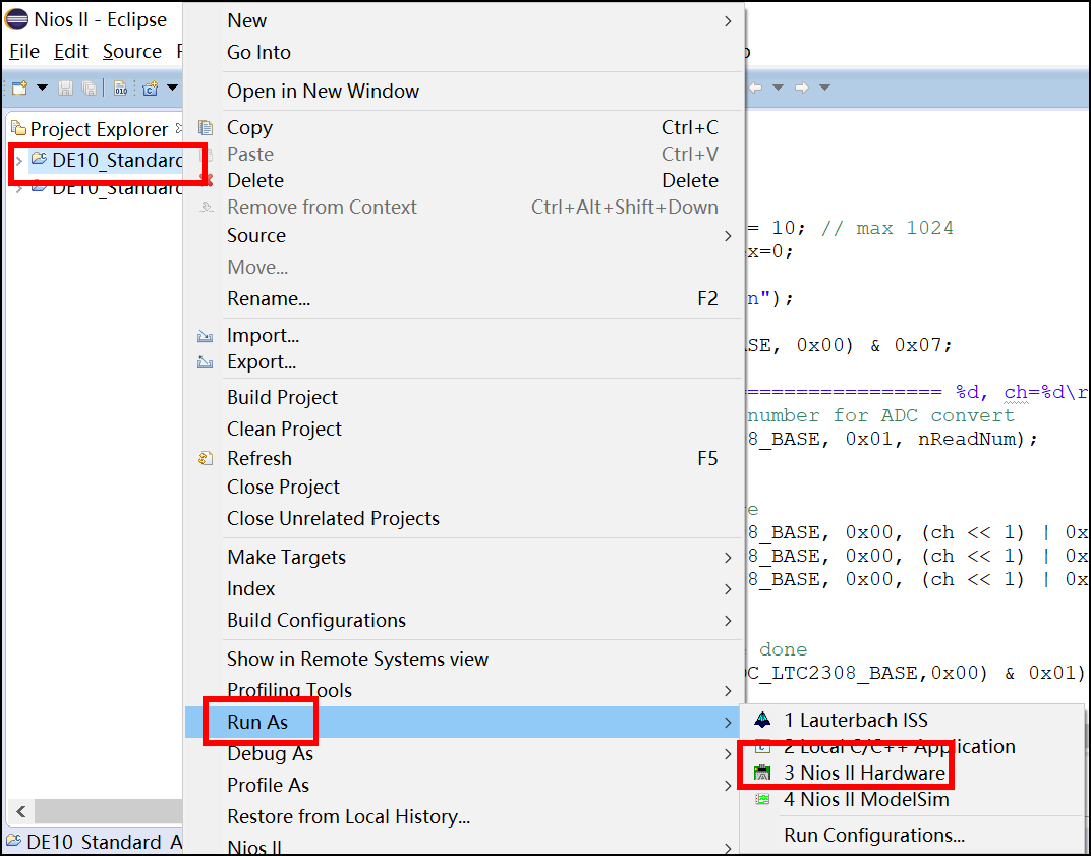The image size is (1091, 856).
Task: Select the highlighted DE10_Standard project
Action: tap(116, 161)
